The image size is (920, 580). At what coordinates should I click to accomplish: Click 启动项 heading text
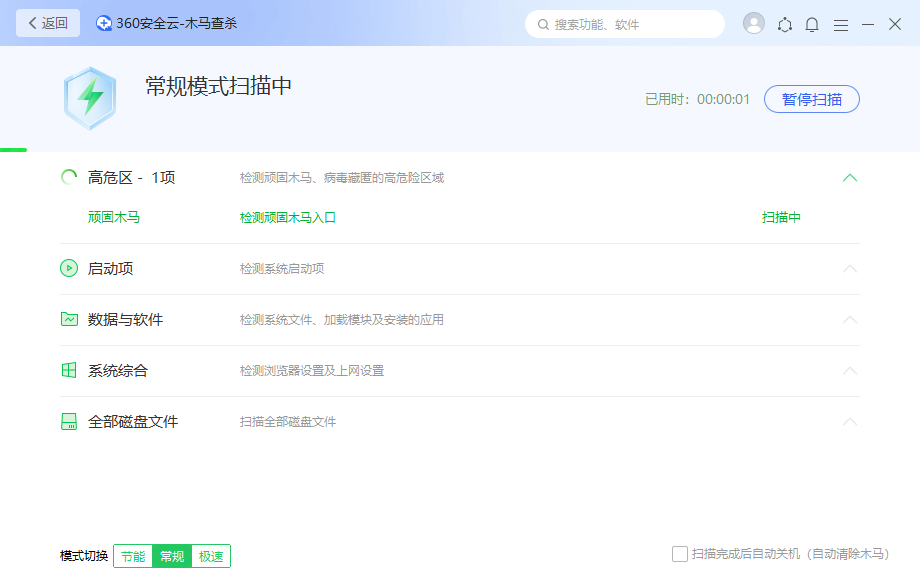click(110, 269)
